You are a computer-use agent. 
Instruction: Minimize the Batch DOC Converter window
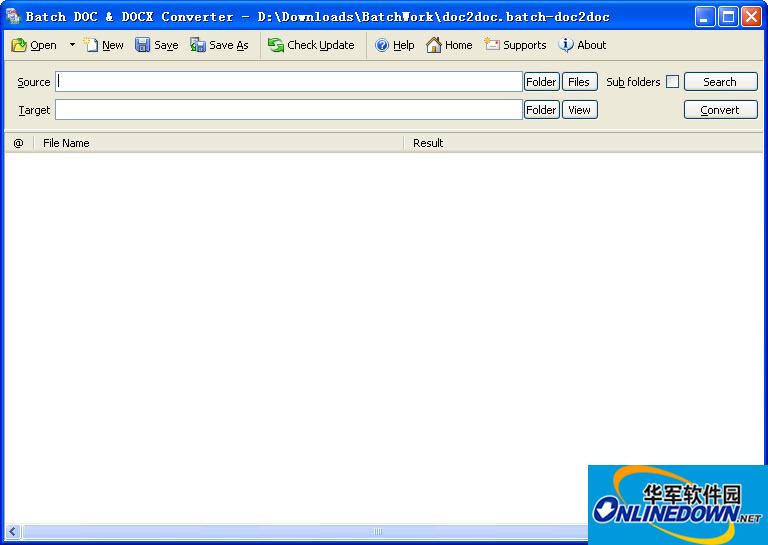[x=704, y=17]
